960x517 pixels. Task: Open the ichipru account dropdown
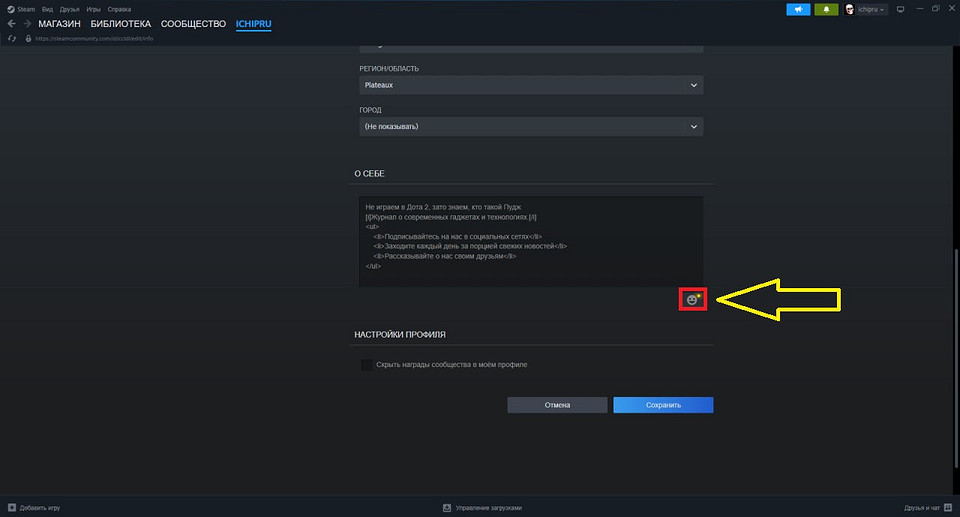pos(872,9)
